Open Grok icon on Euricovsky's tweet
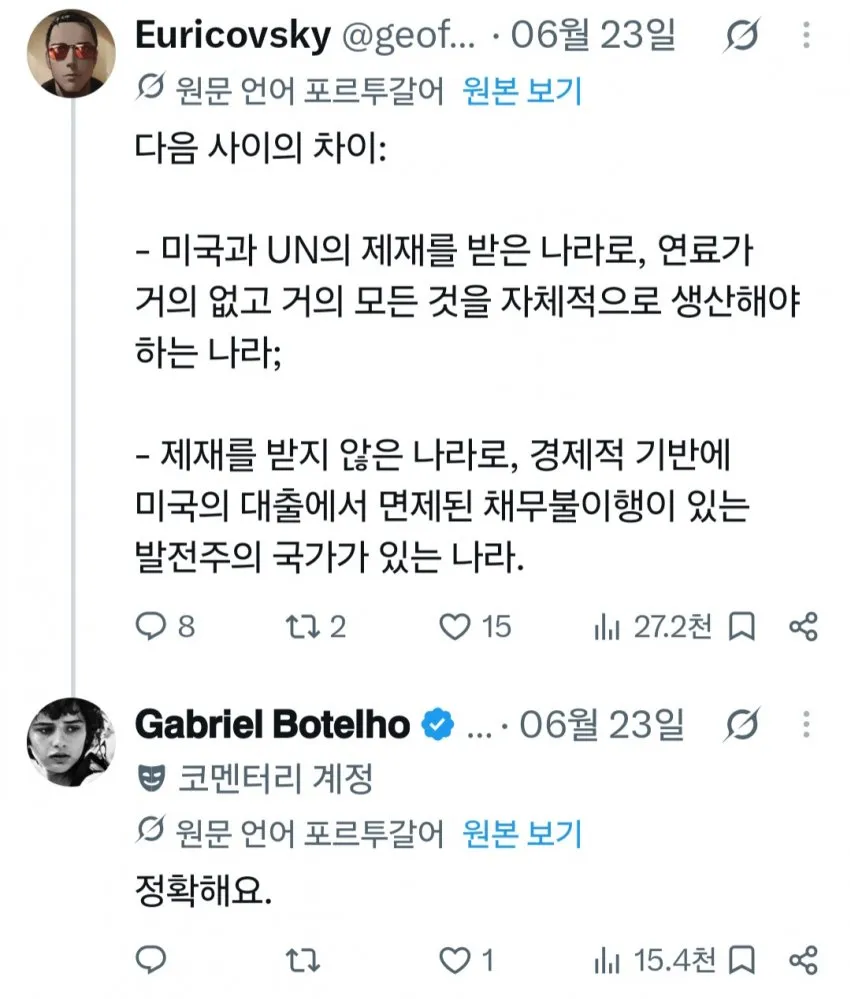 pyautogui.click(x=742, y=36)
